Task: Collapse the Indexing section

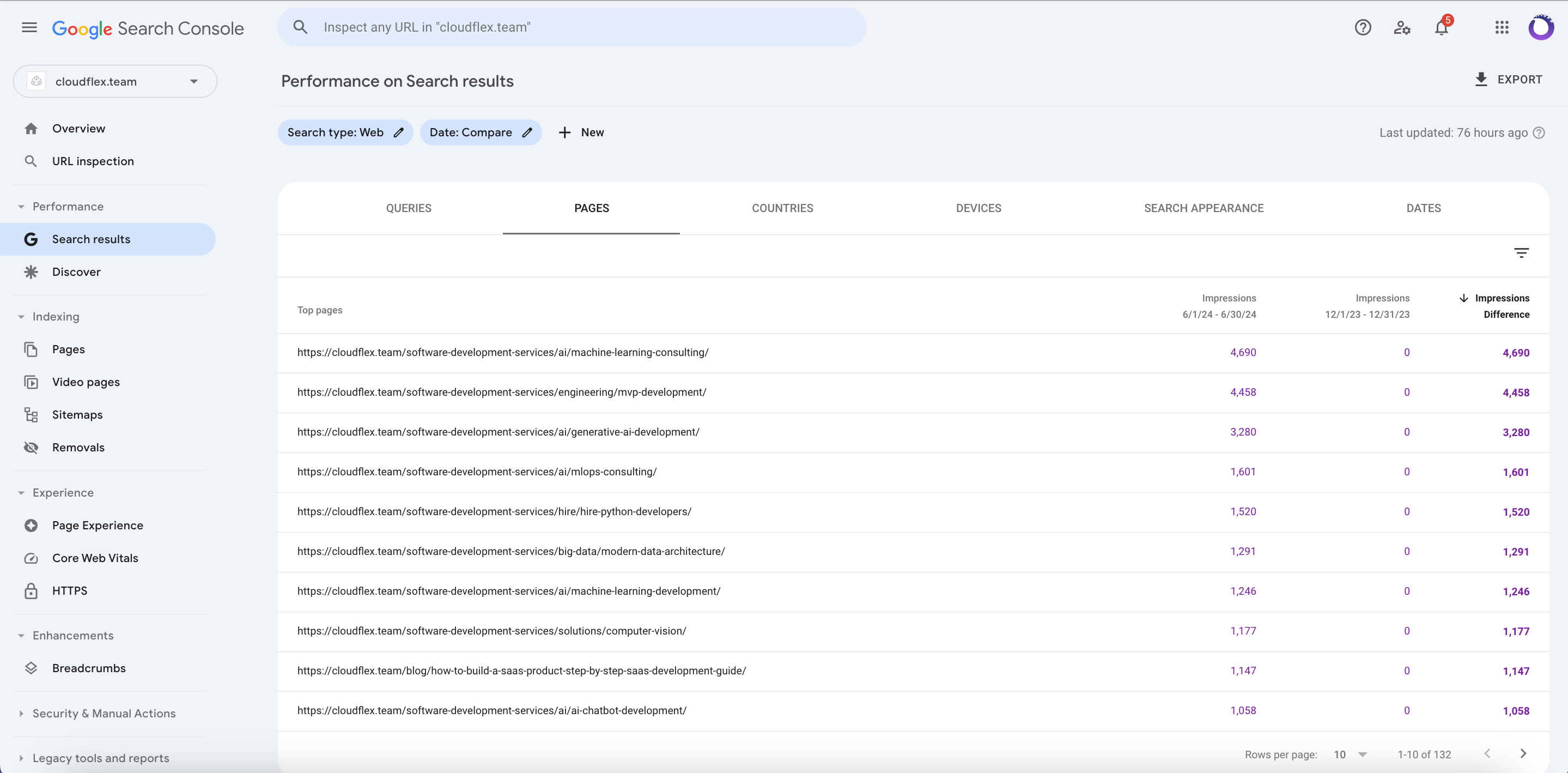Action: tap(21, 317)
